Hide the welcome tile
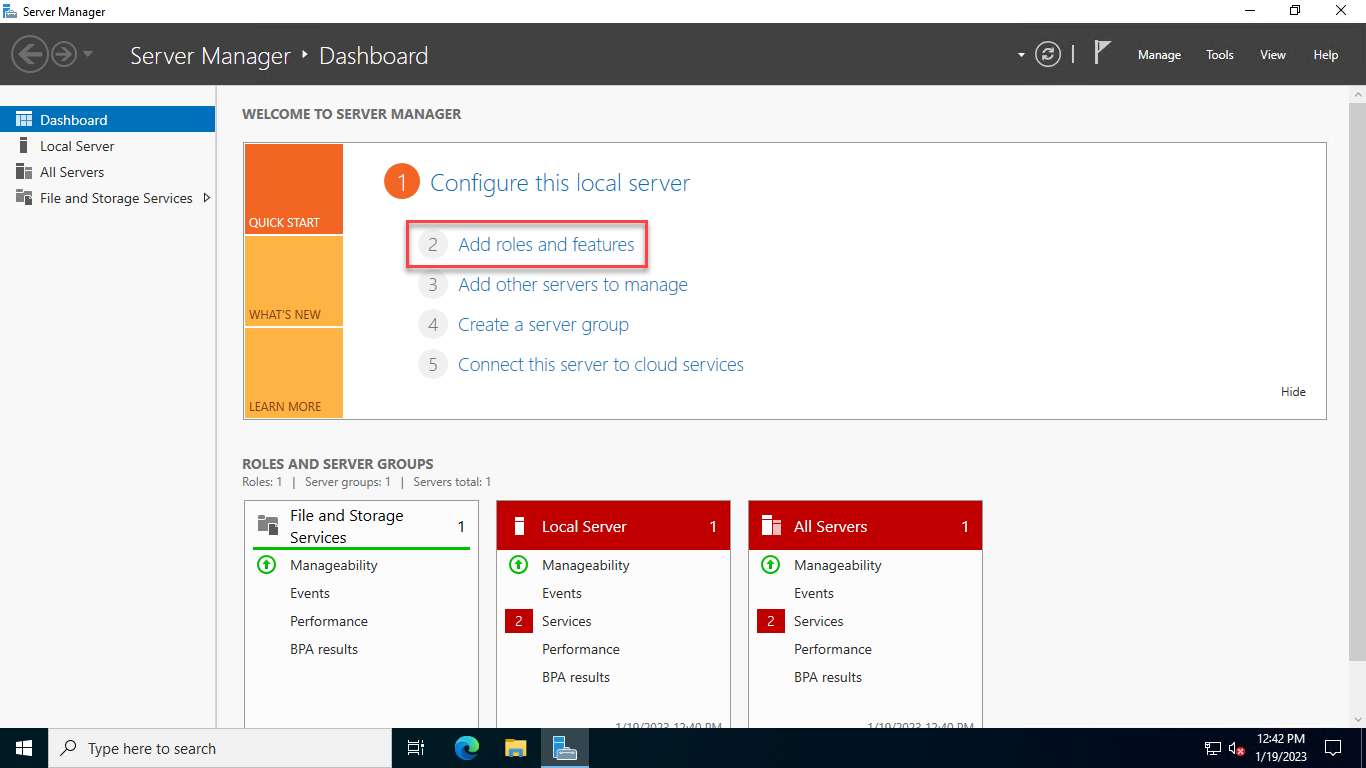The width and height of the screenshot is (1366, 768). (x=1293, y=392)
